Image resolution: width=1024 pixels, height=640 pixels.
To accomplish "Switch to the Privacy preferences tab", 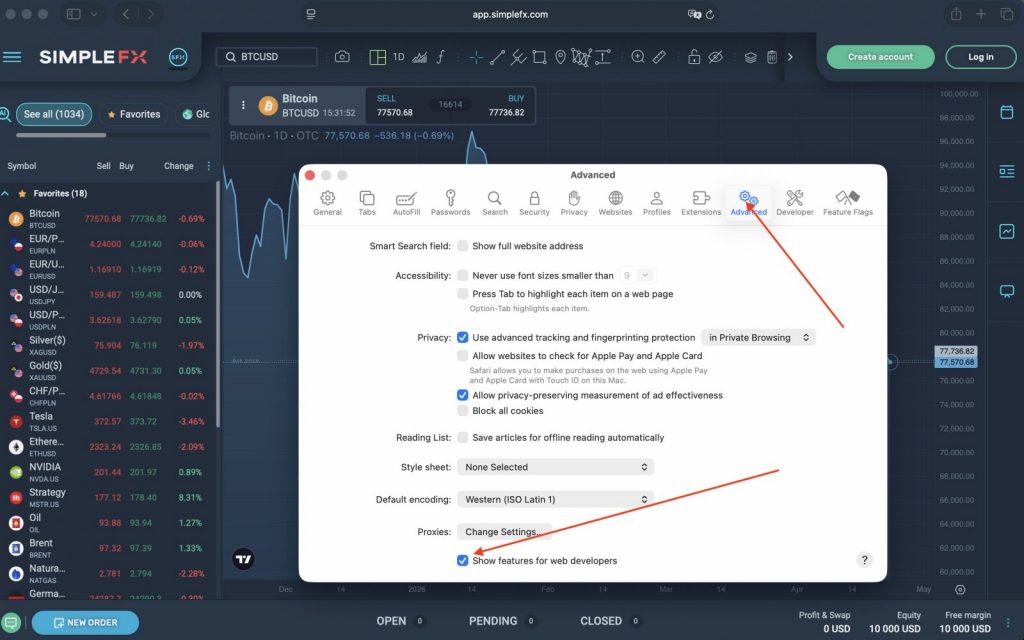I will coord(574,202).
